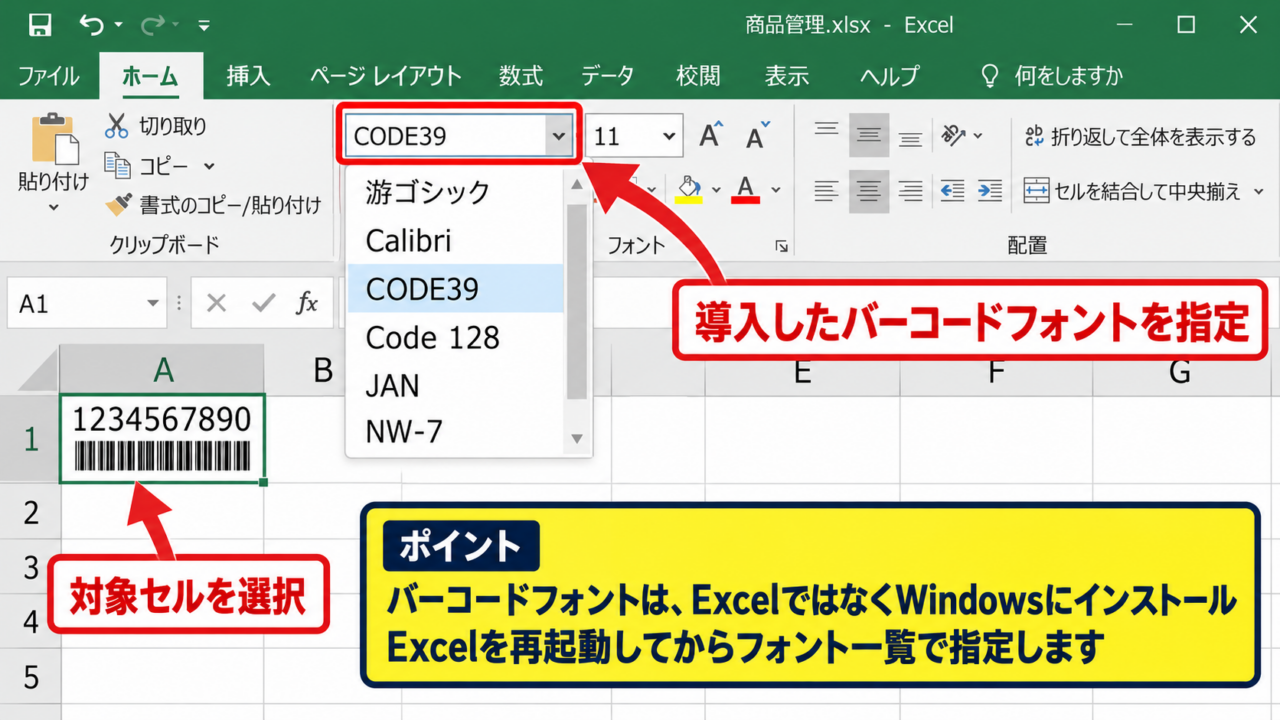This screenshot has width=1280, height=720.
Task: Select 游ゴシック from font list
Action: pos(455,191)
